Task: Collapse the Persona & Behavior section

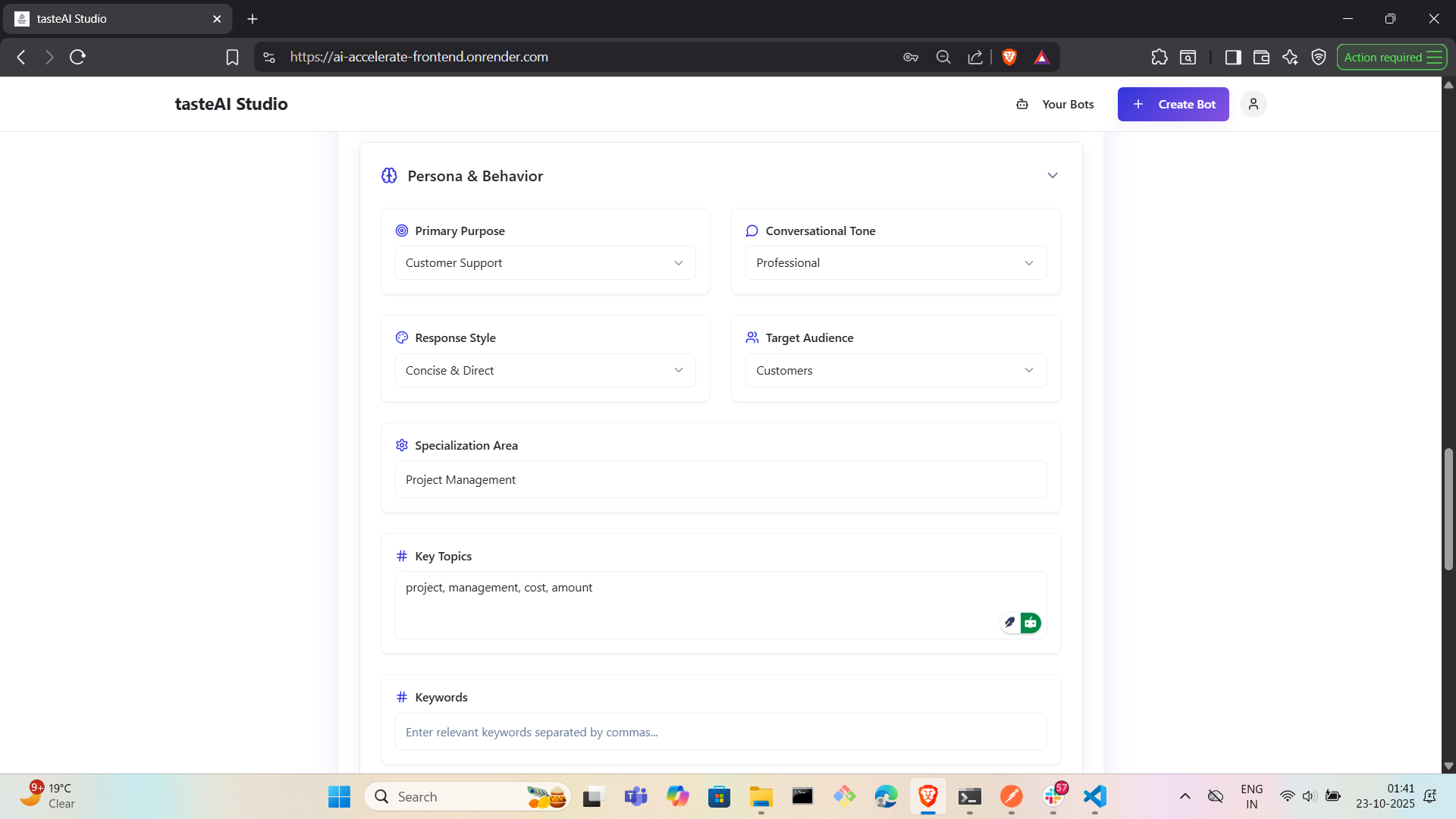Action: tap(1053, 176)
